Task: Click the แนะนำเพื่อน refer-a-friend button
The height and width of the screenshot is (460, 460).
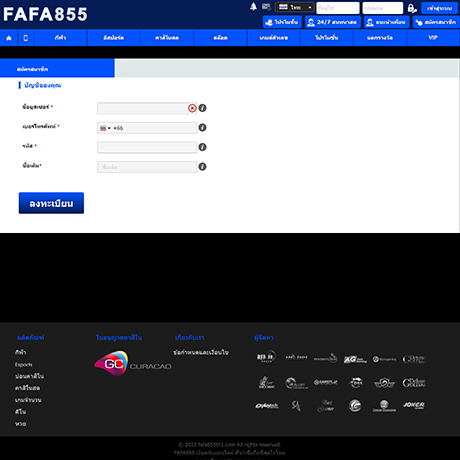Action: click(x=386, y=22)
